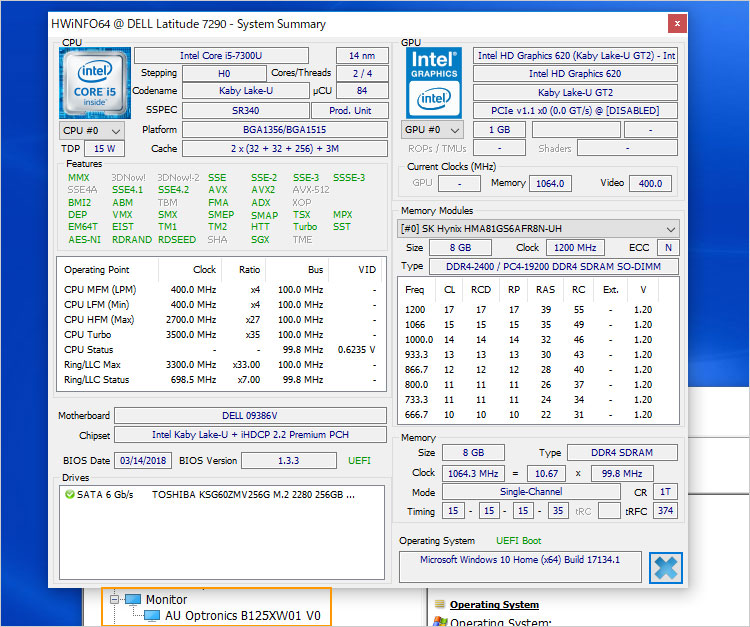Image resolution: width=750 pixels, height=627 pixels.
Task: Click the Cache 2 x (32 + 32 + 256) + 3M field
Action: pyautogui.click(x=285, y=149)
